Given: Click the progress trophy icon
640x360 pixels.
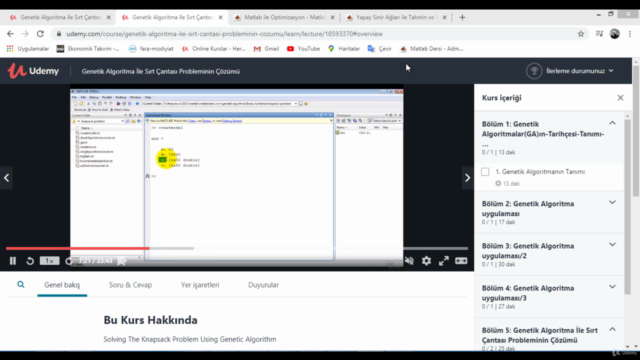Looking at the screenshot, I should point(534,71).
